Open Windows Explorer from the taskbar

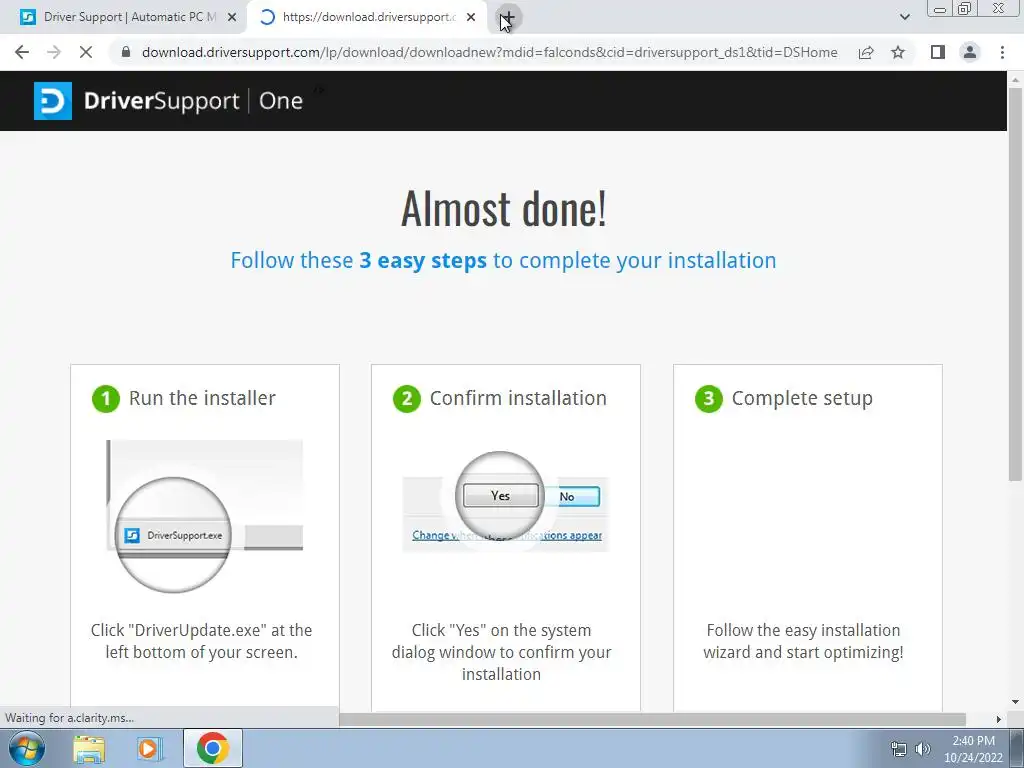pyautogui.click(x=89, y=748)
